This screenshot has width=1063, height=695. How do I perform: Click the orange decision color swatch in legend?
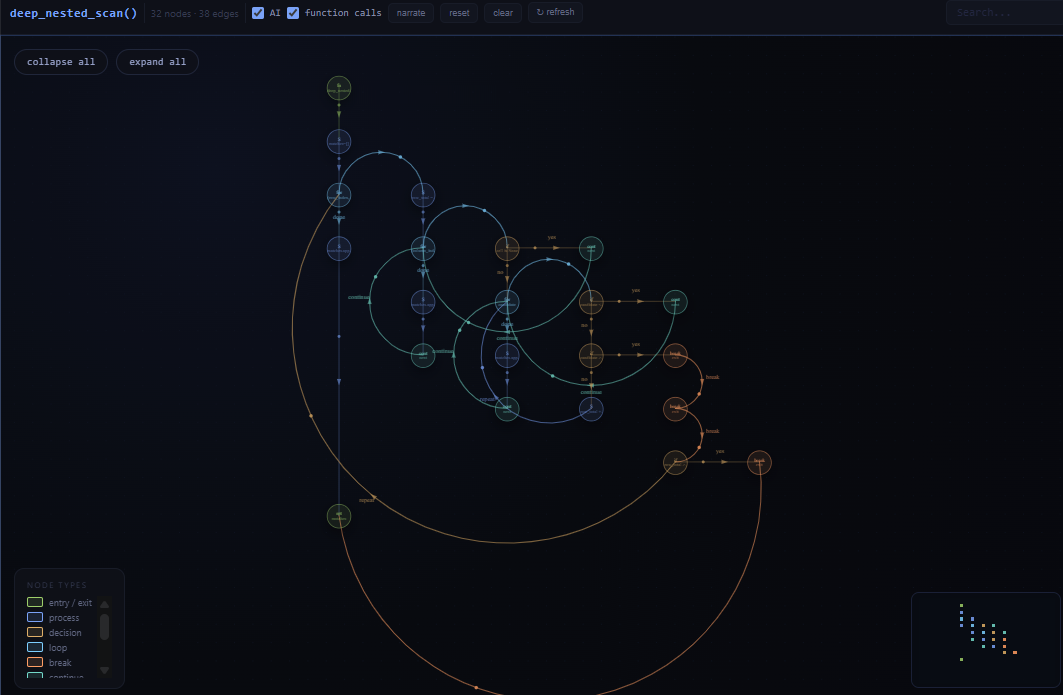(x=33, y=632)
